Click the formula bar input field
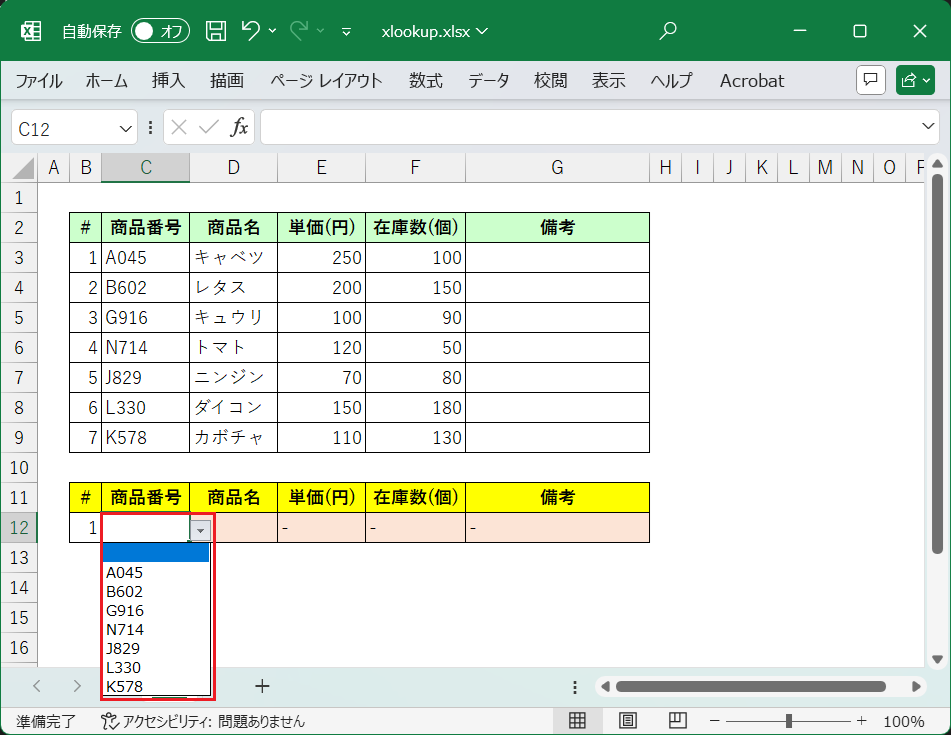The height and width of the screenshot is (735, 951). pyautogui.click(x=590, y=127)
